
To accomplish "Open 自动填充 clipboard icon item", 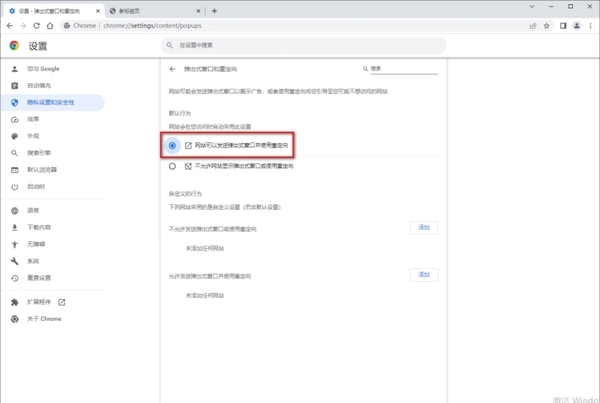I will [53, 85].
